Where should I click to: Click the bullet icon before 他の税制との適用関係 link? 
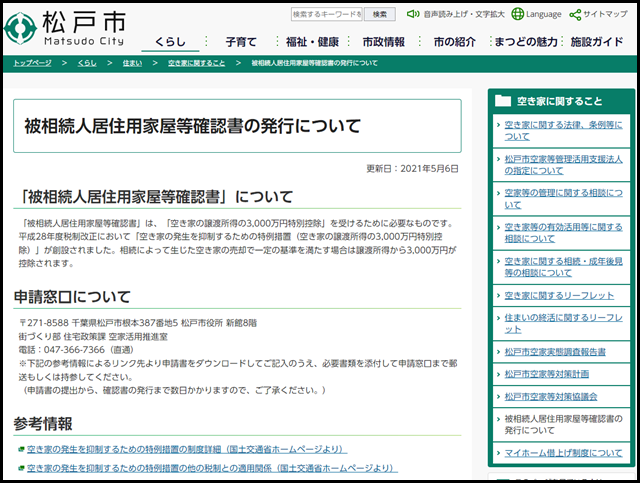(x=22, y=468)
